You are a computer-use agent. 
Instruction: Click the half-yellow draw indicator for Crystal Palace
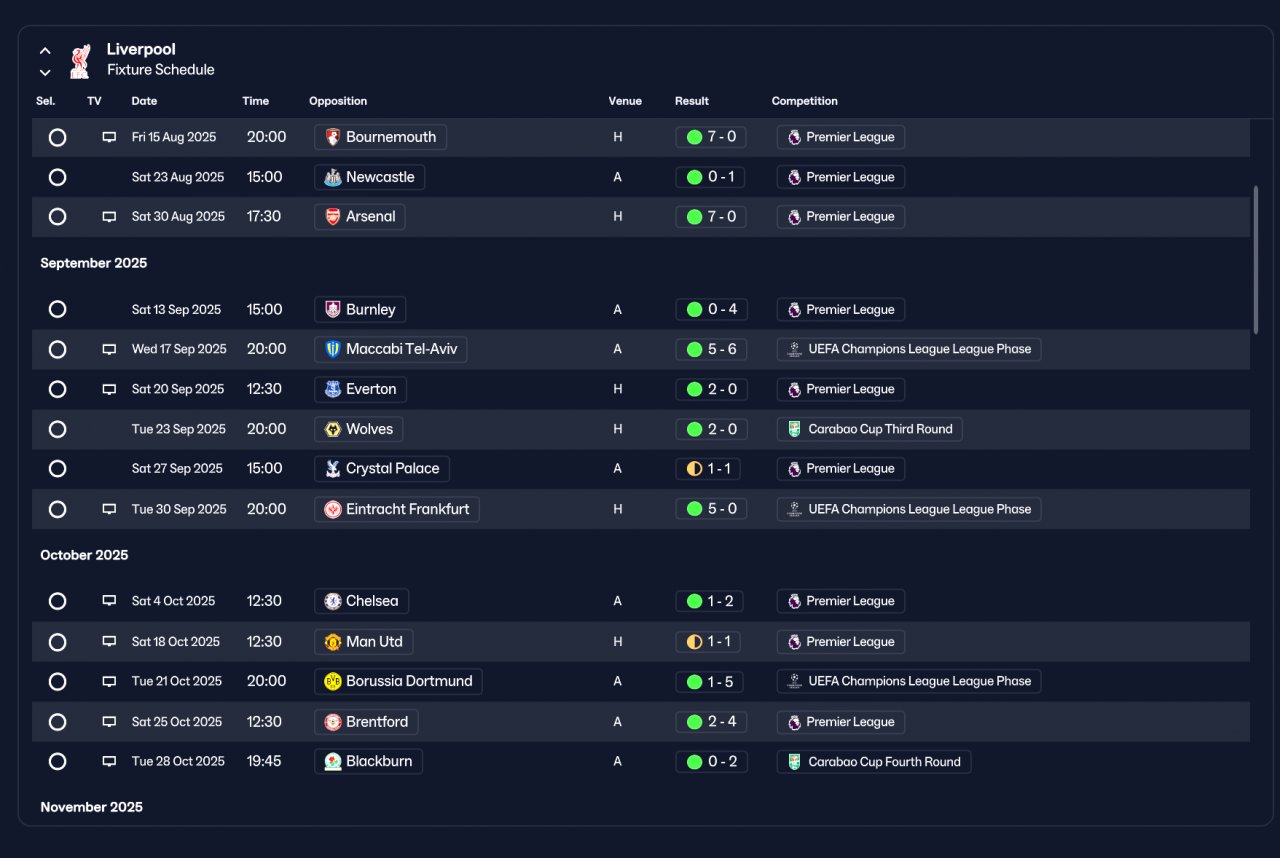[694, 469]
